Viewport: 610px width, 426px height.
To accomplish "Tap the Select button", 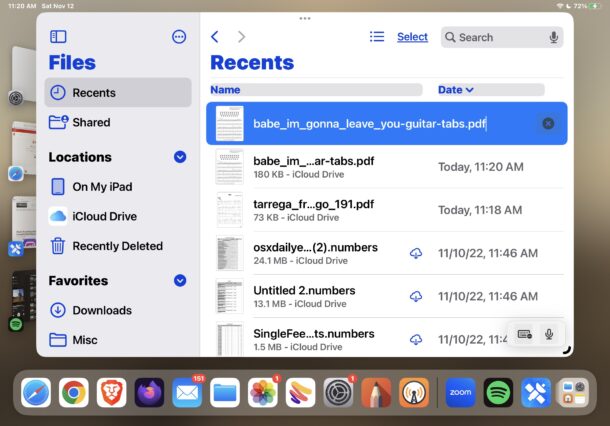I will [x=412, y=37].
